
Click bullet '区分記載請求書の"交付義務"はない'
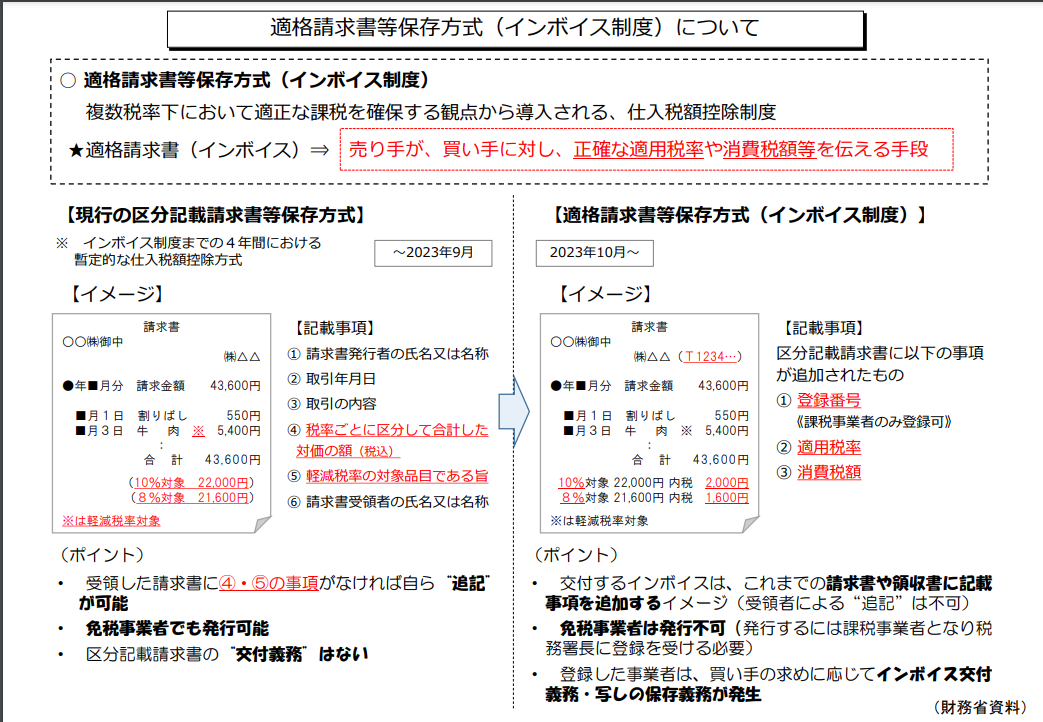point(227,654)
